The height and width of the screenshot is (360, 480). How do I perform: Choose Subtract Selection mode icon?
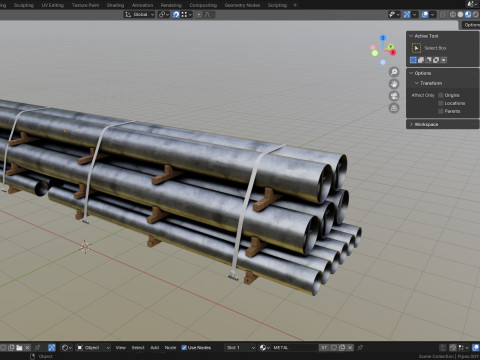428,60
